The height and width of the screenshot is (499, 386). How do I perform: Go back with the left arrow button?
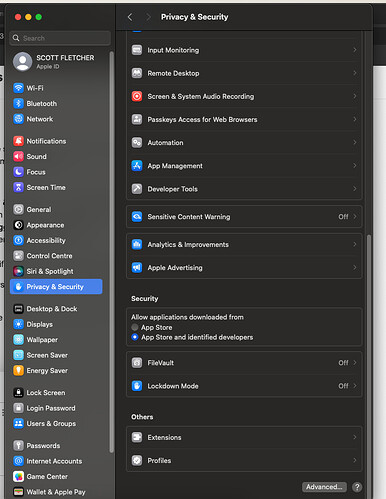coord(130,17)
